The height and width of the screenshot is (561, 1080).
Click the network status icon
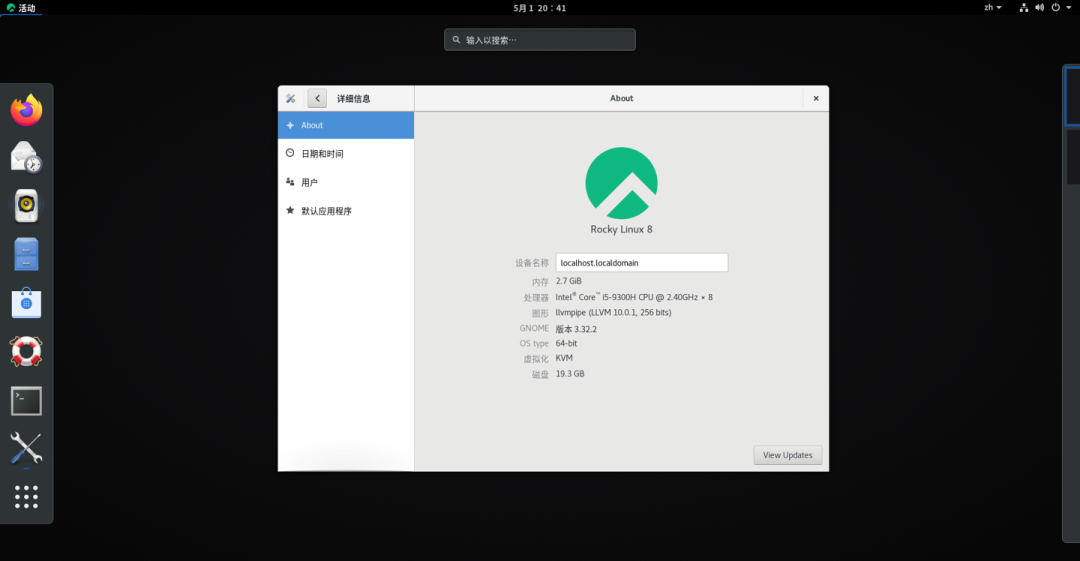[x=1024, y=8]
